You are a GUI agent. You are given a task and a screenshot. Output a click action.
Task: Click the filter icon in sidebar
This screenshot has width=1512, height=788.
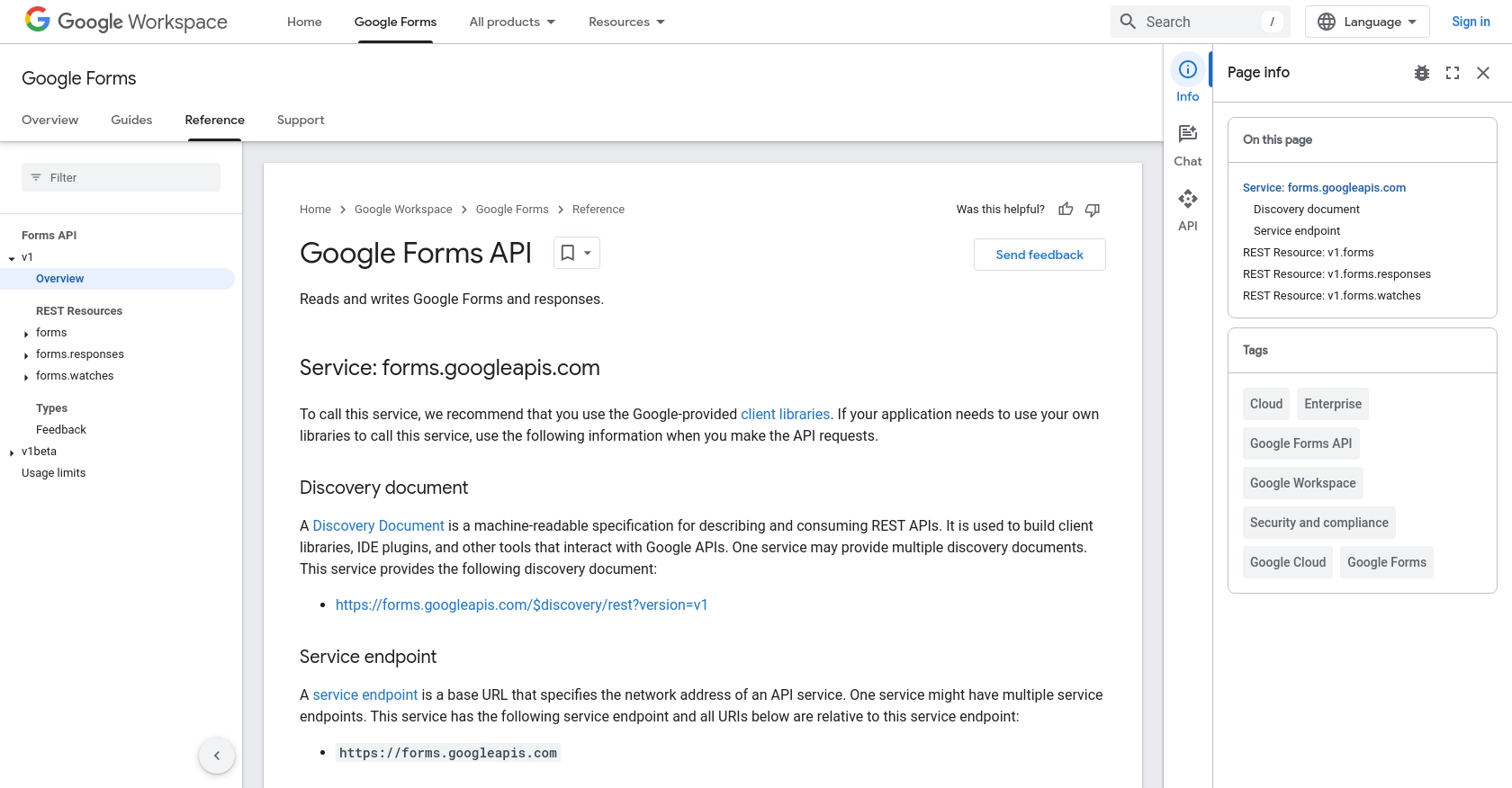coord(36,177)
